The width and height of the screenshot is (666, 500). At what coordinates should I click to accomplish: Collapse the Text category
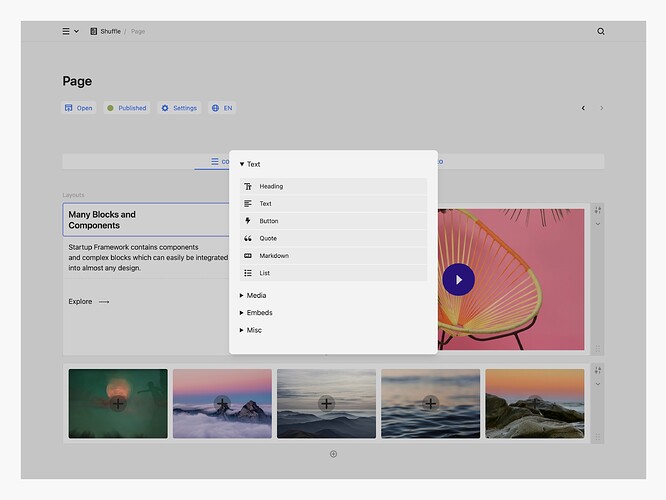click(250, 164)
